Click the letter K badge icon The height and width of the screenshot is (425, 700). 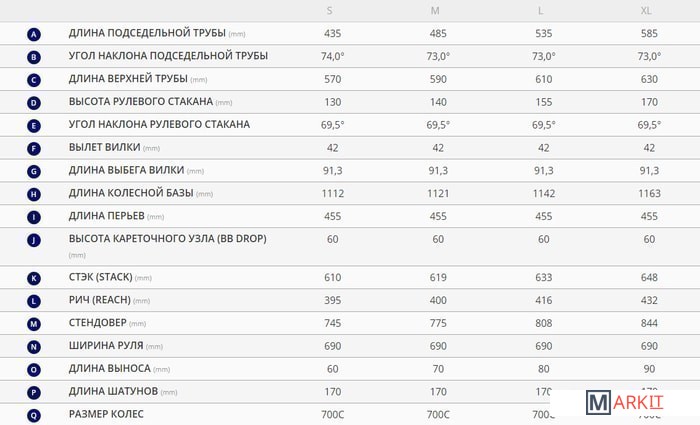coord(35,278)
